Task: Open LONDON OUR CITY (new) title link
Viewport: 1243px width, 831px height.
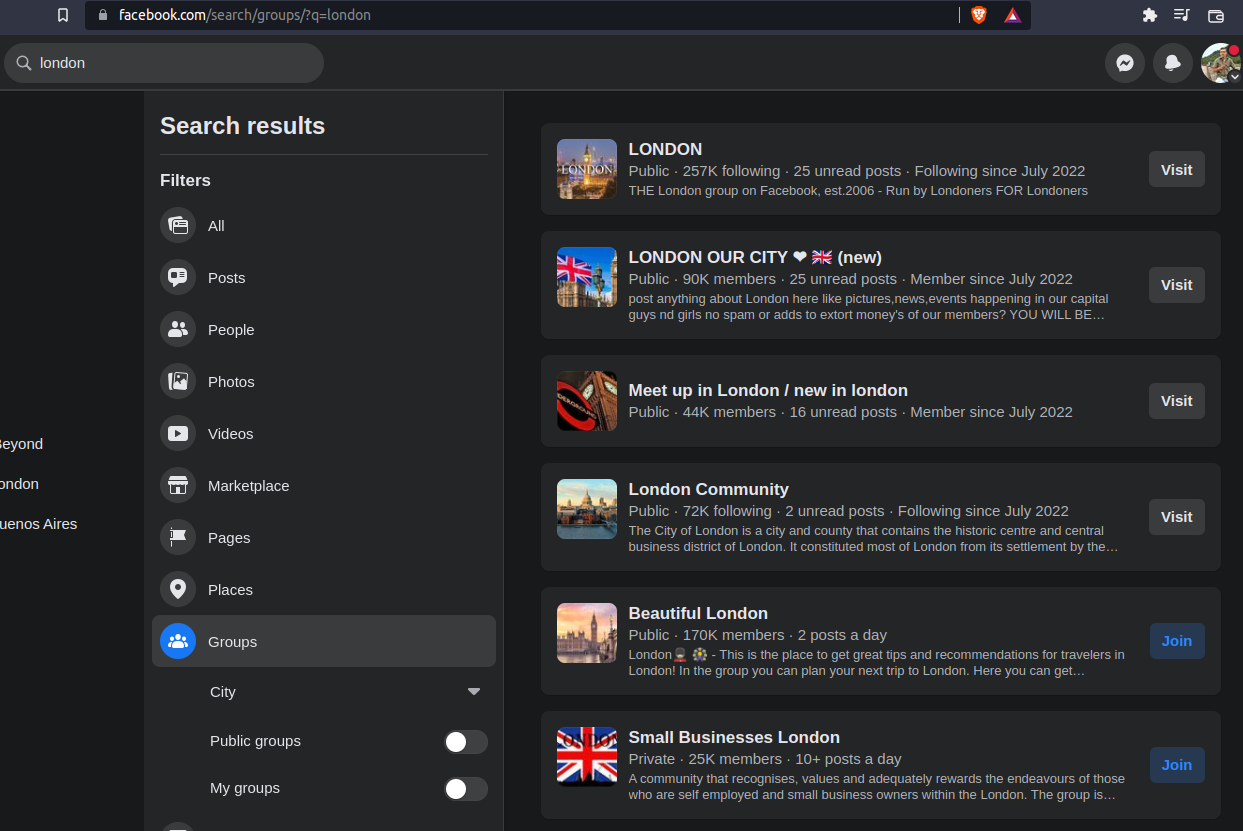Action: [755, 257]
